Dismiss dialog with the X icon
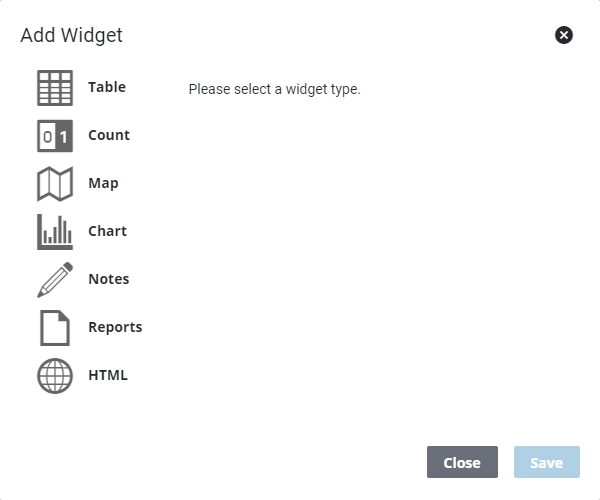This screenshot has height=500, width=600. (x=564, y=36)
